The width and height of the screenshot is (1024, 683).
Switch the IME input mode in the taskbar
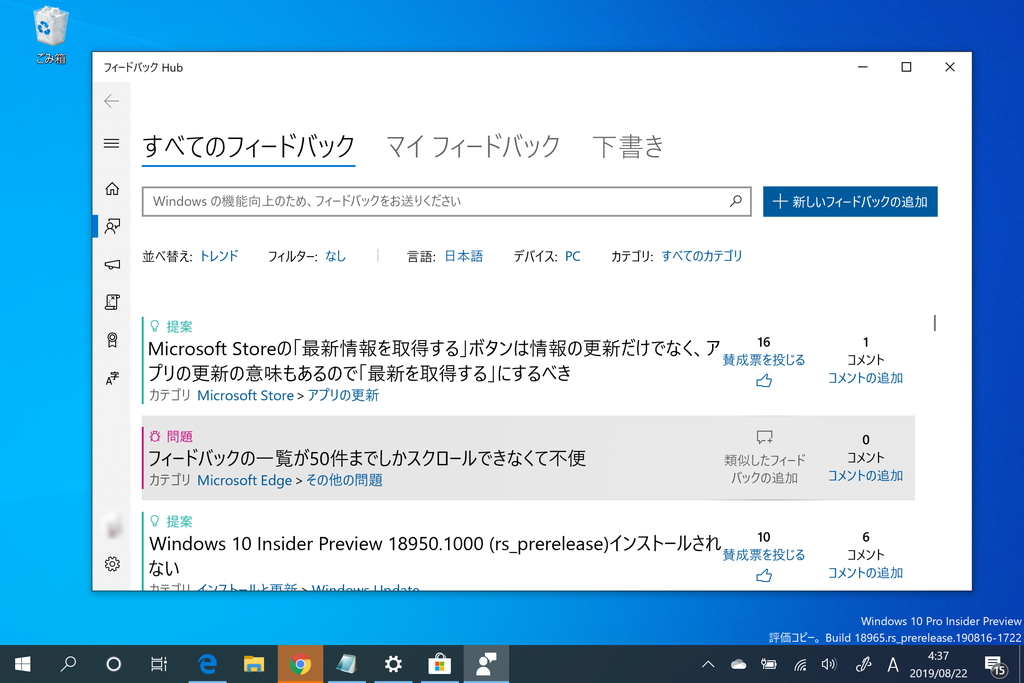893,664
